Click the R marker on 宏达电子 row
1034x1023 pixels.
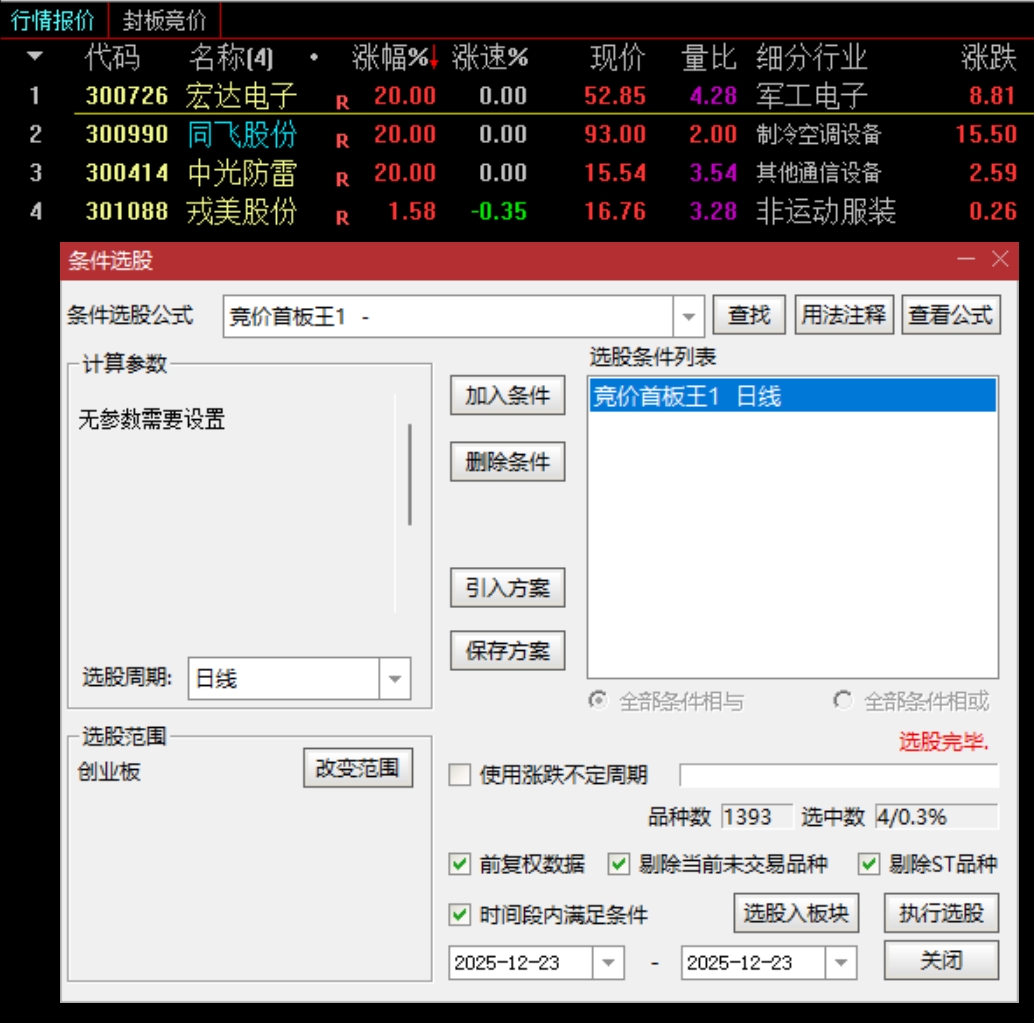pos(342,103)
